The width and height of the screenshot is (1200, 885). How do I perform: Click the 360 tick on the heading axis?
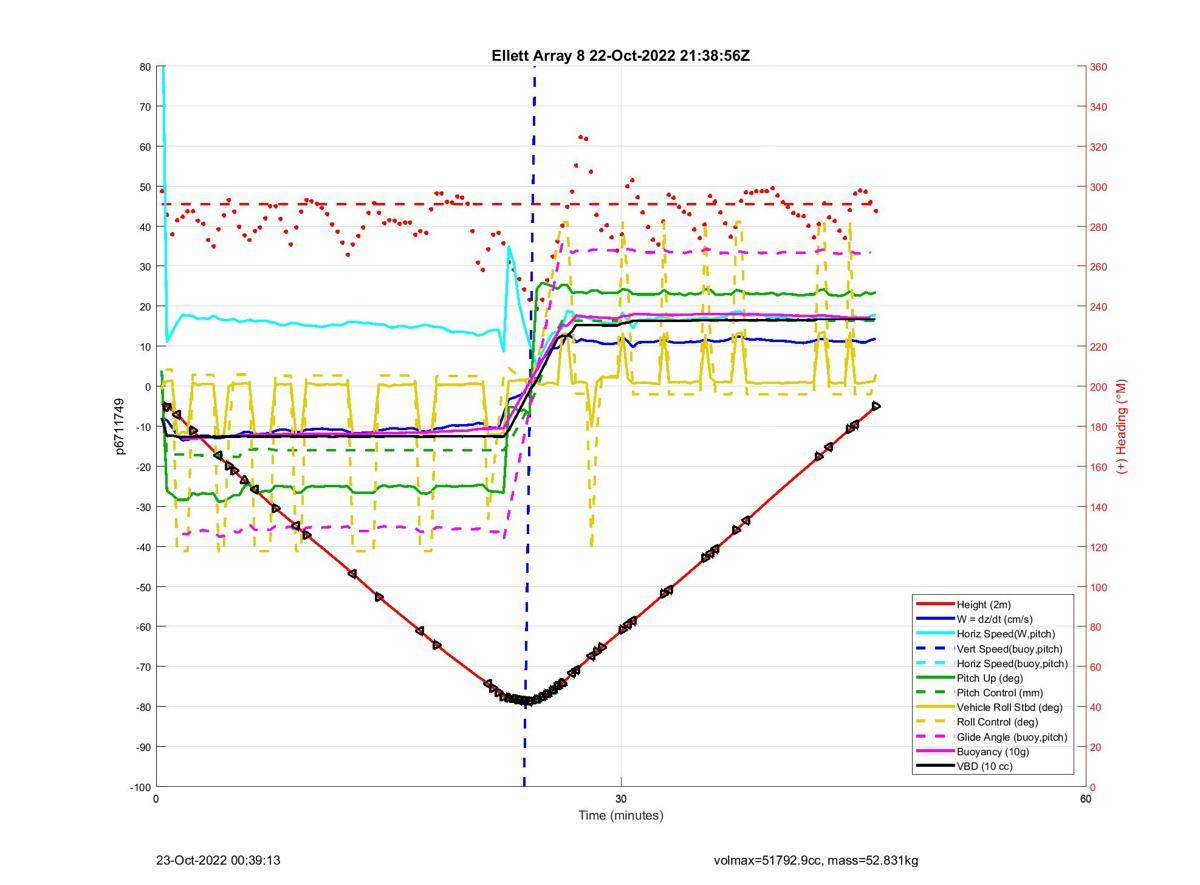pyautogui.click(x=1098, y=67)
